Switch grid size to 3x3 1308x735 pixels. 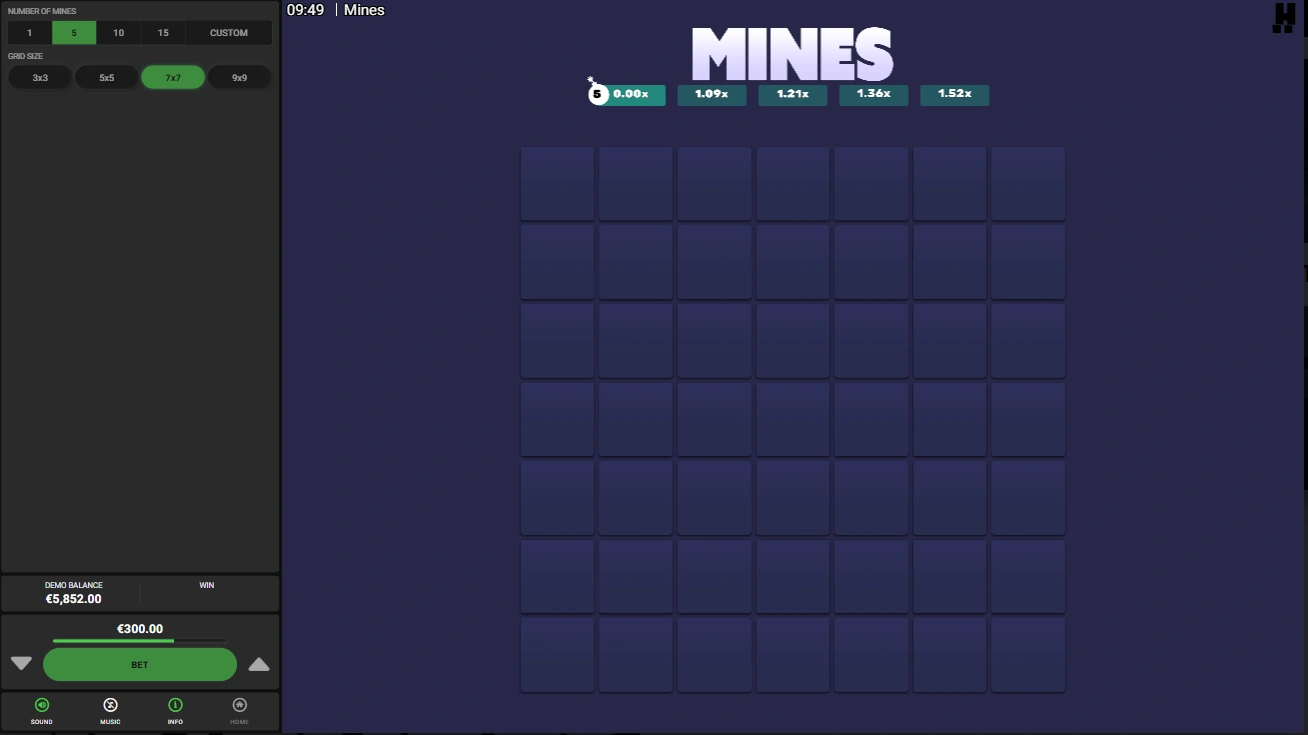pyautogui.click(x=40, y=78)
